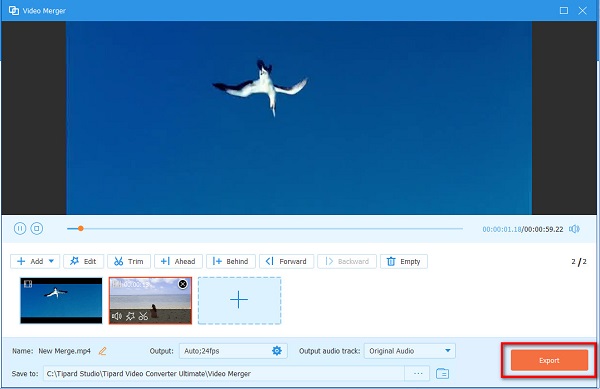Screen dimensions: 600x389
Task: Open the Trim tool
Action: point(129,261)
